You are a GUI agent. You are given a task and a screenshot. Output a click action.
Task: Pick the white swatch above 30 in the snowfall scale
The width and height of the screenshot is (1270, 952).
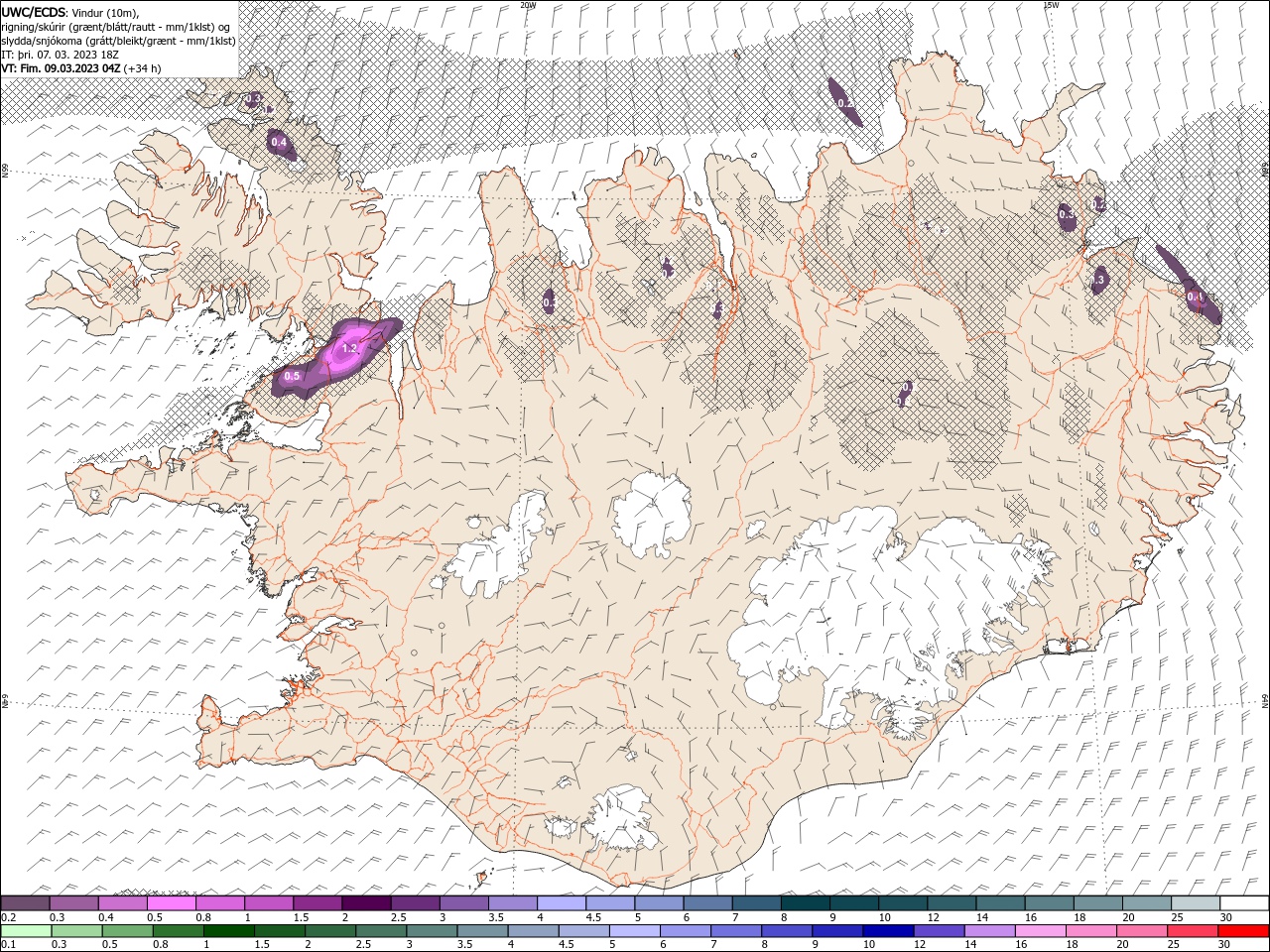[1243, 903]
